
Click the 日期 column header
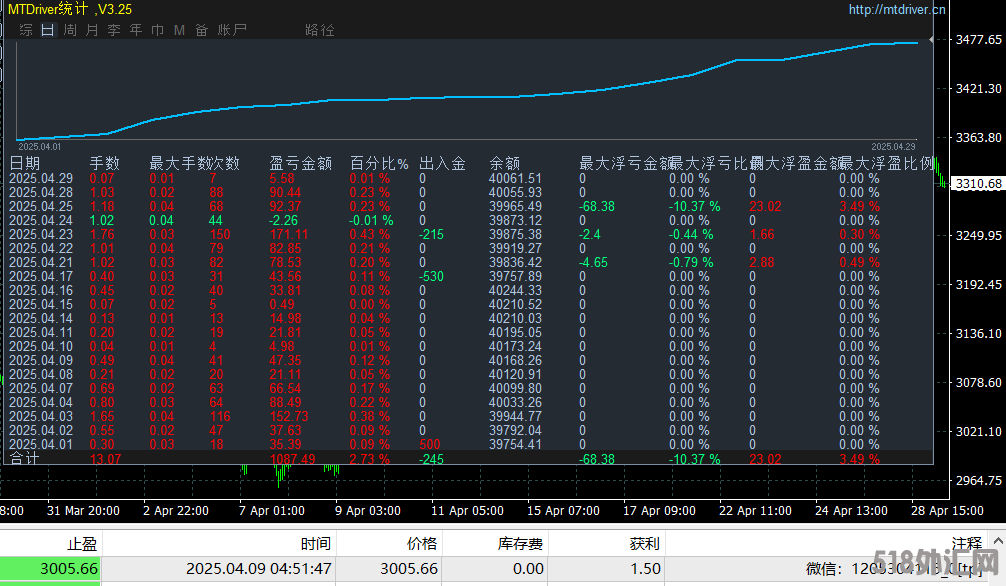point(25,163)
